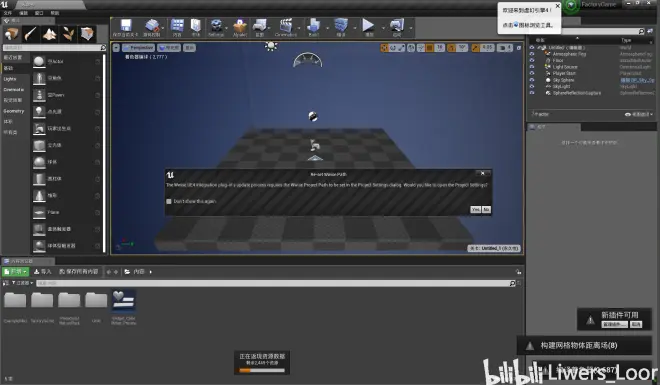660x385 pixels.
Task: Click the Modes panel class search field
Action: pyautogui.click(x=54, y=48)
